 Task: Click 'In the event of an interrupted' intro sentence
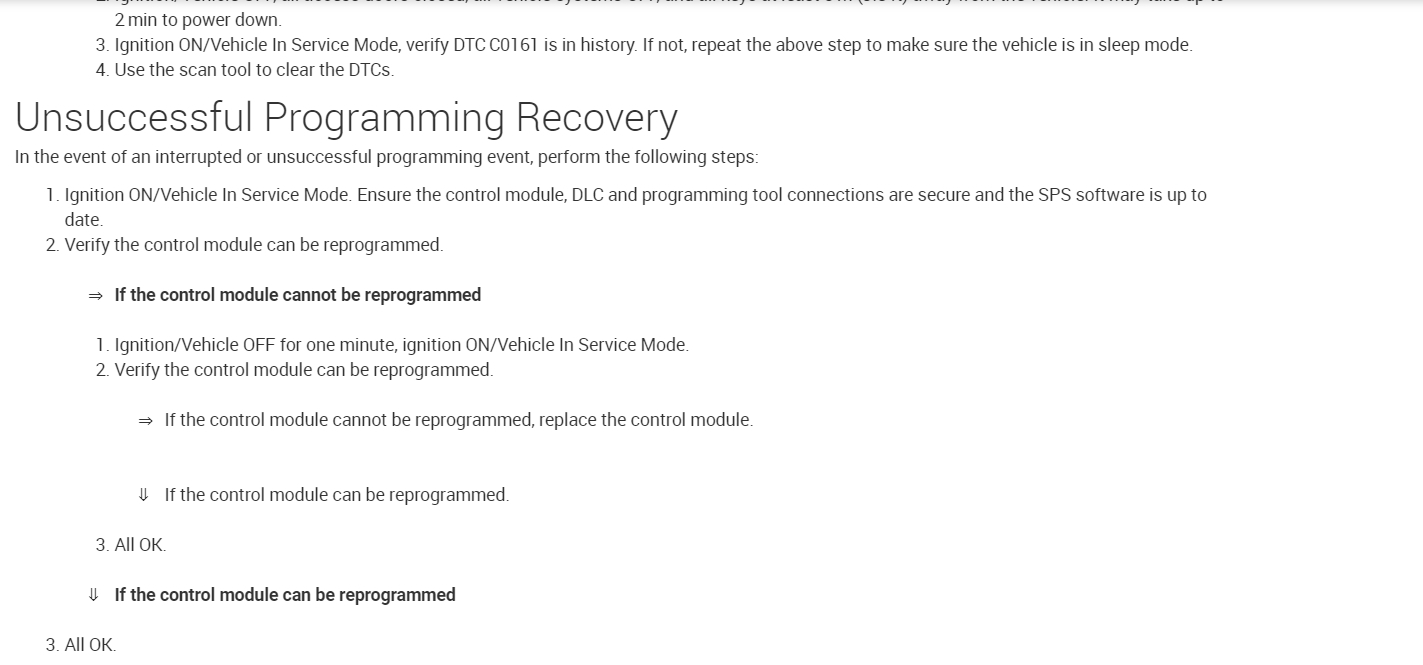click(x=386, y=157)
